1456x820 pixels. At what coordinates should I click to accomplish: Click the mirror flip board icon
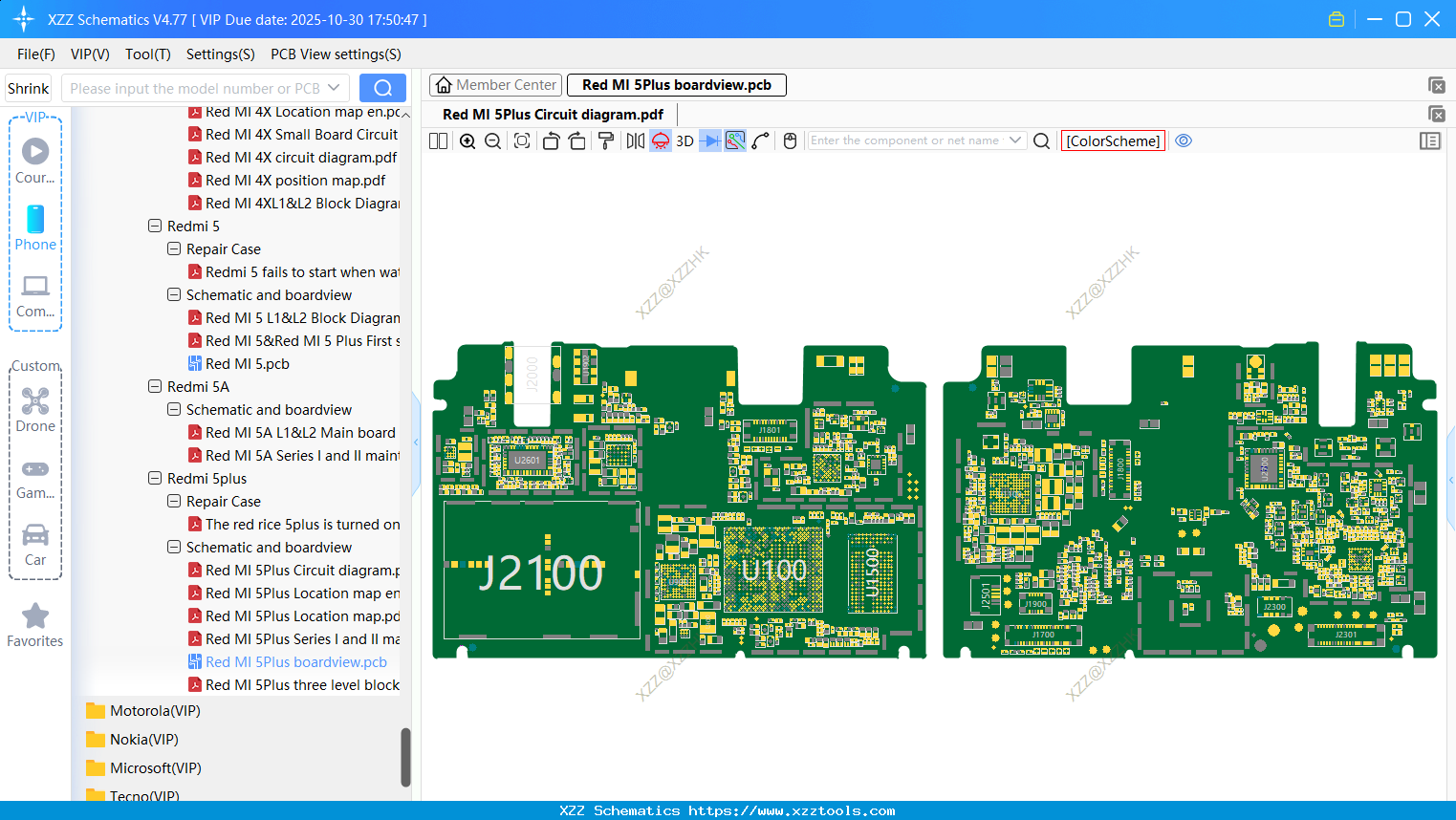pyautogui.click(x=635, y=141)
